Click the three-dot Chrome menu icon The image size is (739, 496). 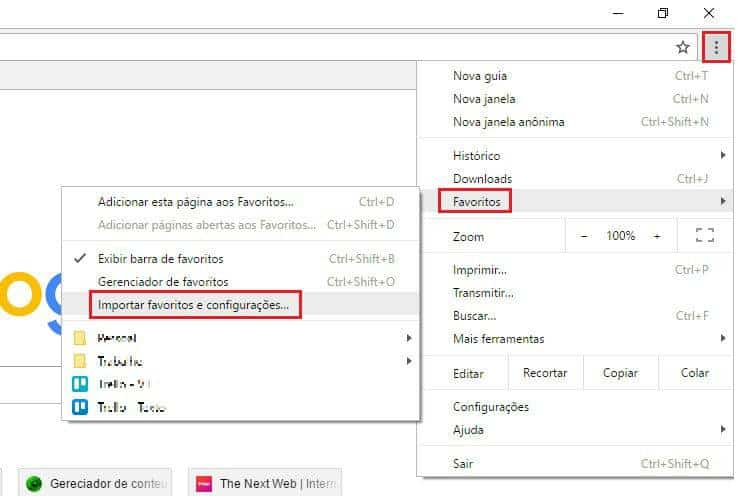pyautogui.click(x=717, y=47)
